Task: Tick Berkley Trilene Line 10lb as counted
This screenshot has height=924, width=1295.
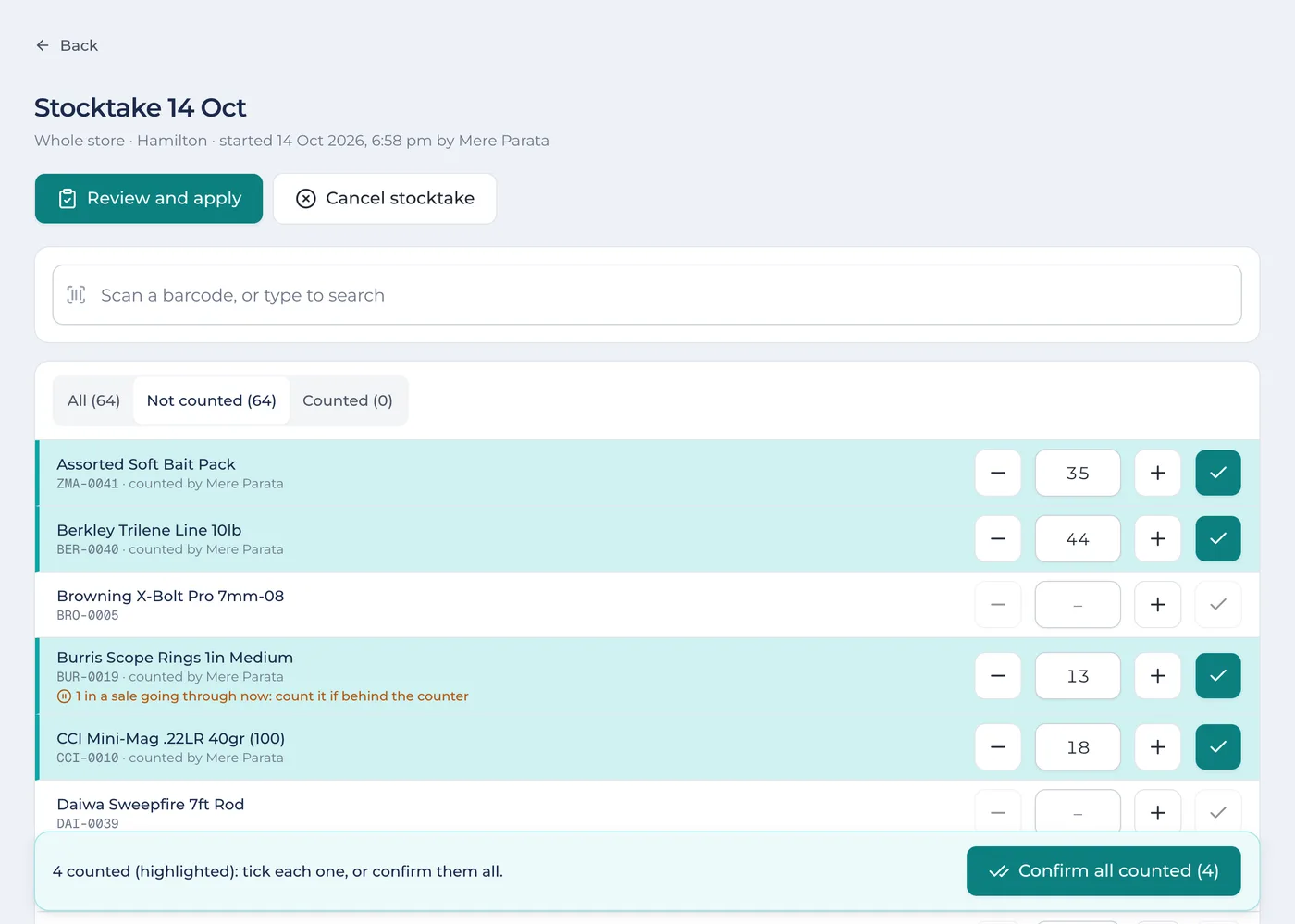Action: [x=1218, y=539]
